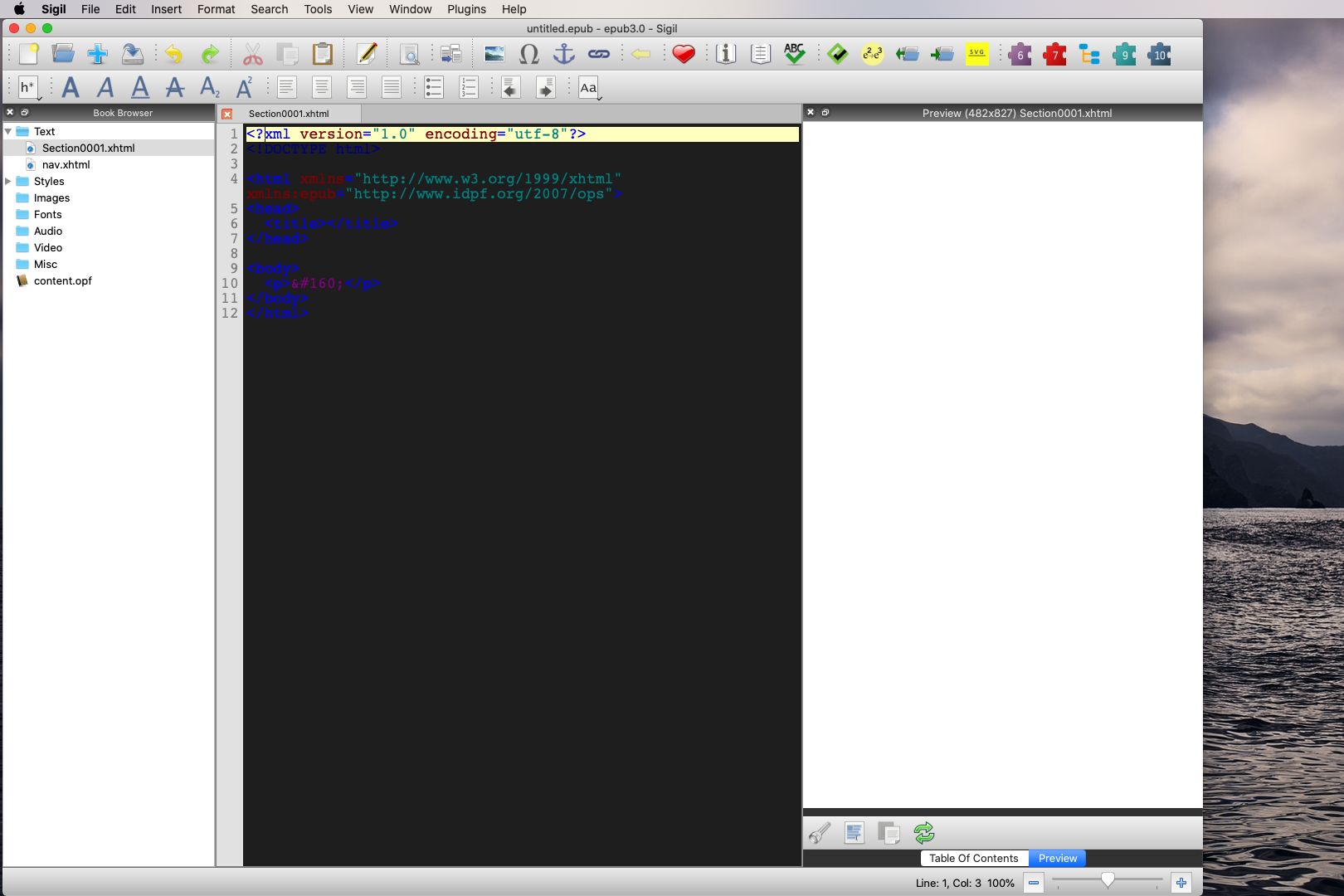Screen dimensions: 1344x896
Task: Go back using the yellow arrow icon
Action: (640, 55)
